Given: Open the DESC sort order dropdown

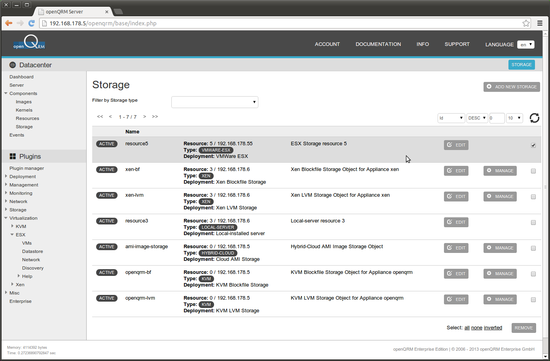Looking at the screenshot, I should click(x=477, y=118).
